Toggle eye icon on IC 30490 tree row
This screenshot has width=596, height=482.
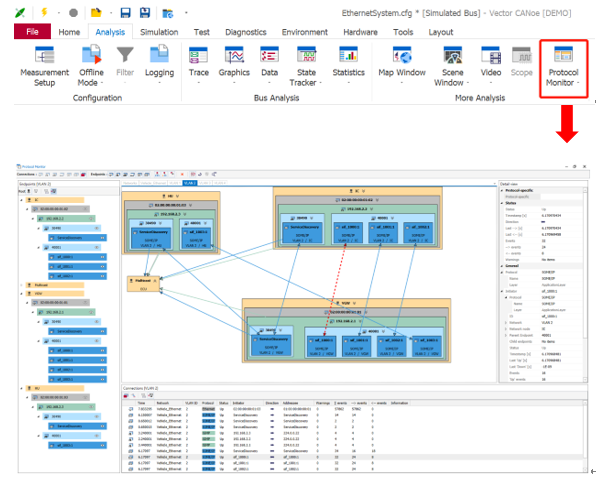pyautogui.click(x=97, y=228)
